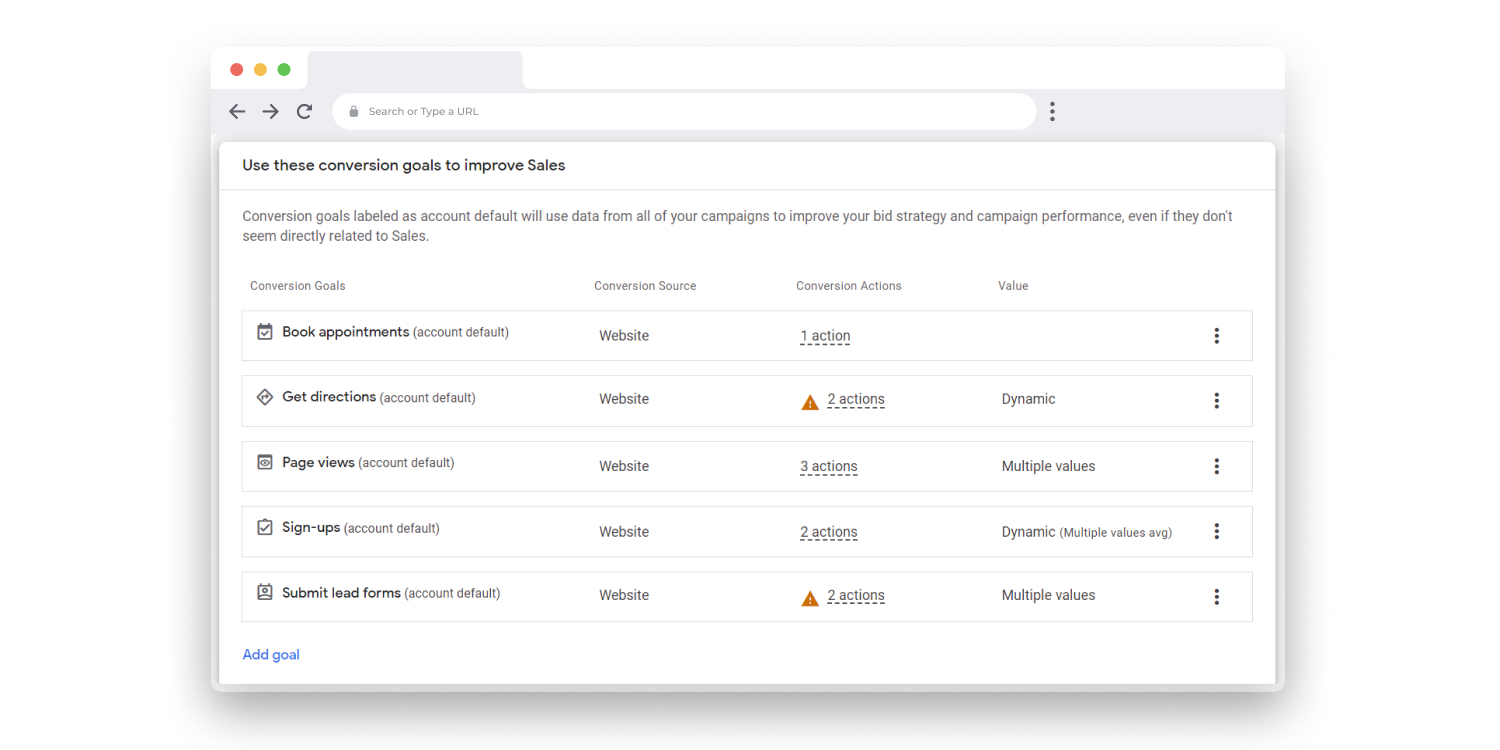Viewport: 1500px width, 750px height.
Task: Click the Sign-ups clipboard icon
Action: coord(265,527)
